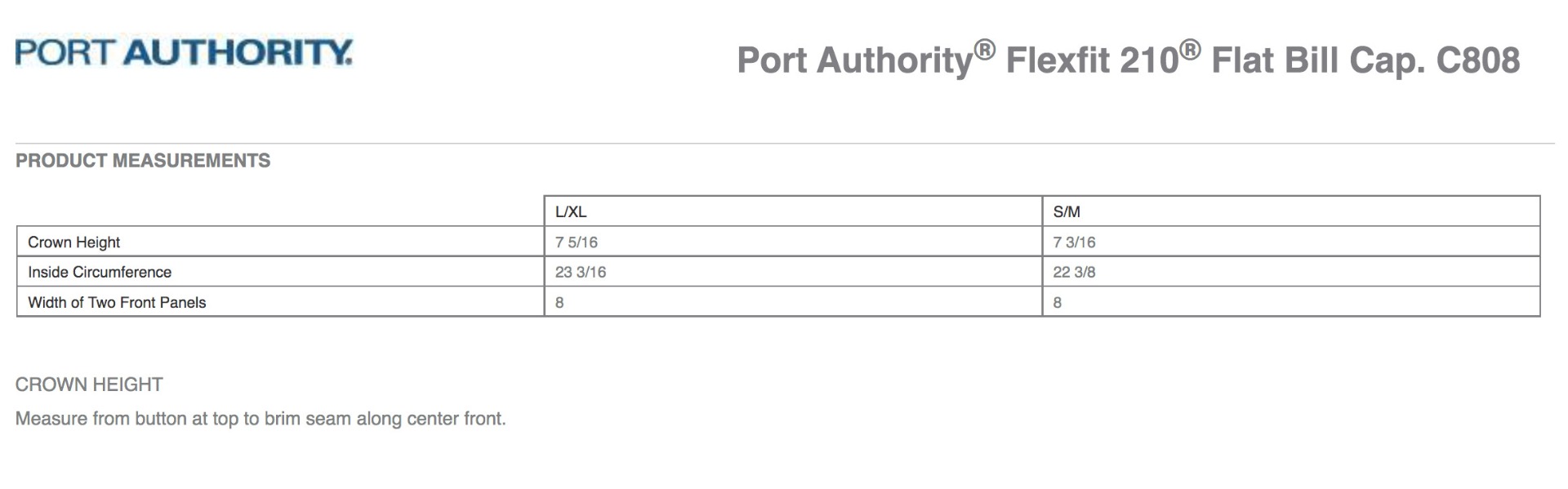1568x489 pixels.
Task: Click the registered mark after Flexfit 210
Action: [x=1191, y=50]
